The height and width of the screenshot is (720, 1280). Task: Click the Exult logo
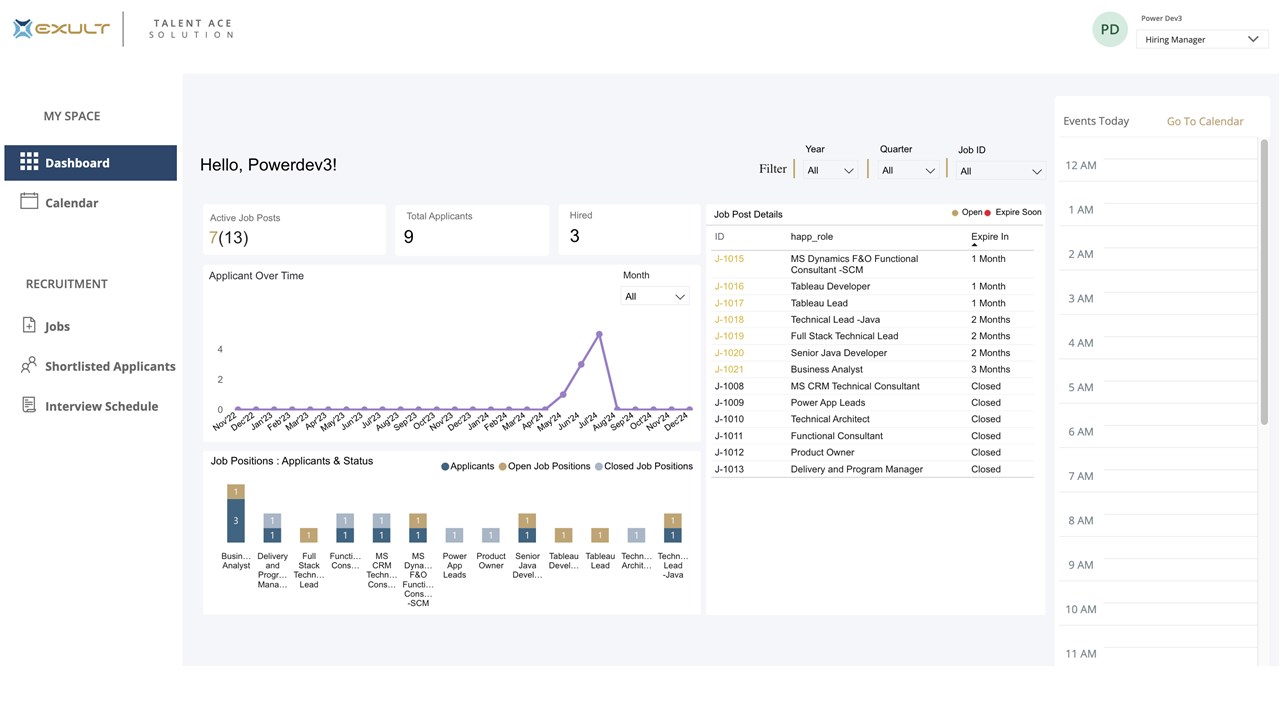62,29
